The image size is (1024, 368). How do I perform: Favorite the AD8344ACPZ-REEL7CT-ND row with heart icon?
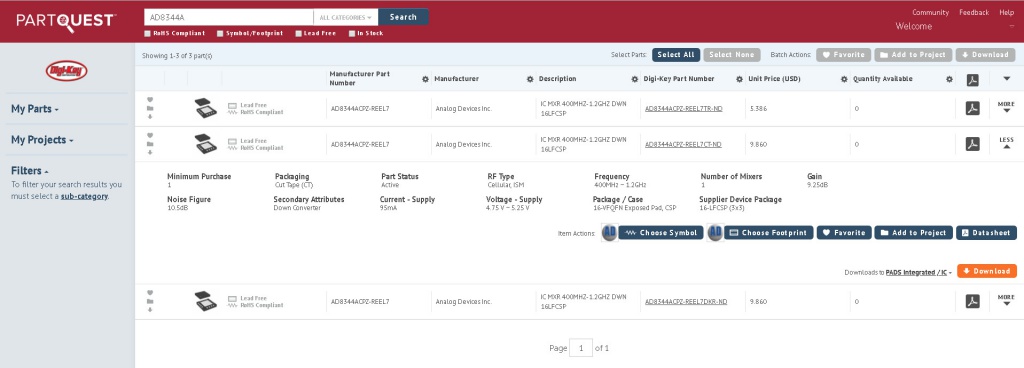click(x=150, y=136)
